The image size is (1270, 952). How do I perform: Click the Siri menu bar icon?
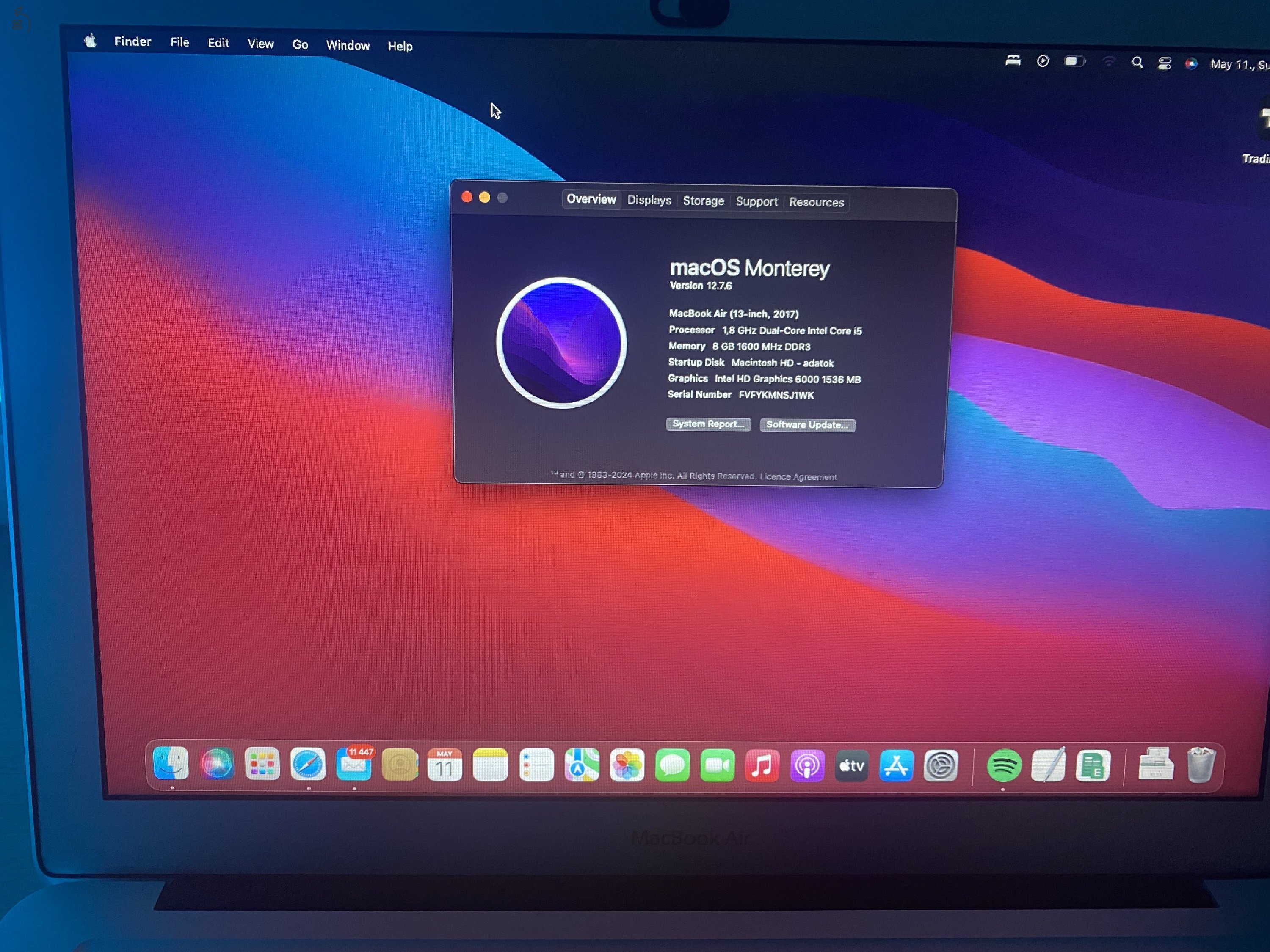tap(1191, 64)
